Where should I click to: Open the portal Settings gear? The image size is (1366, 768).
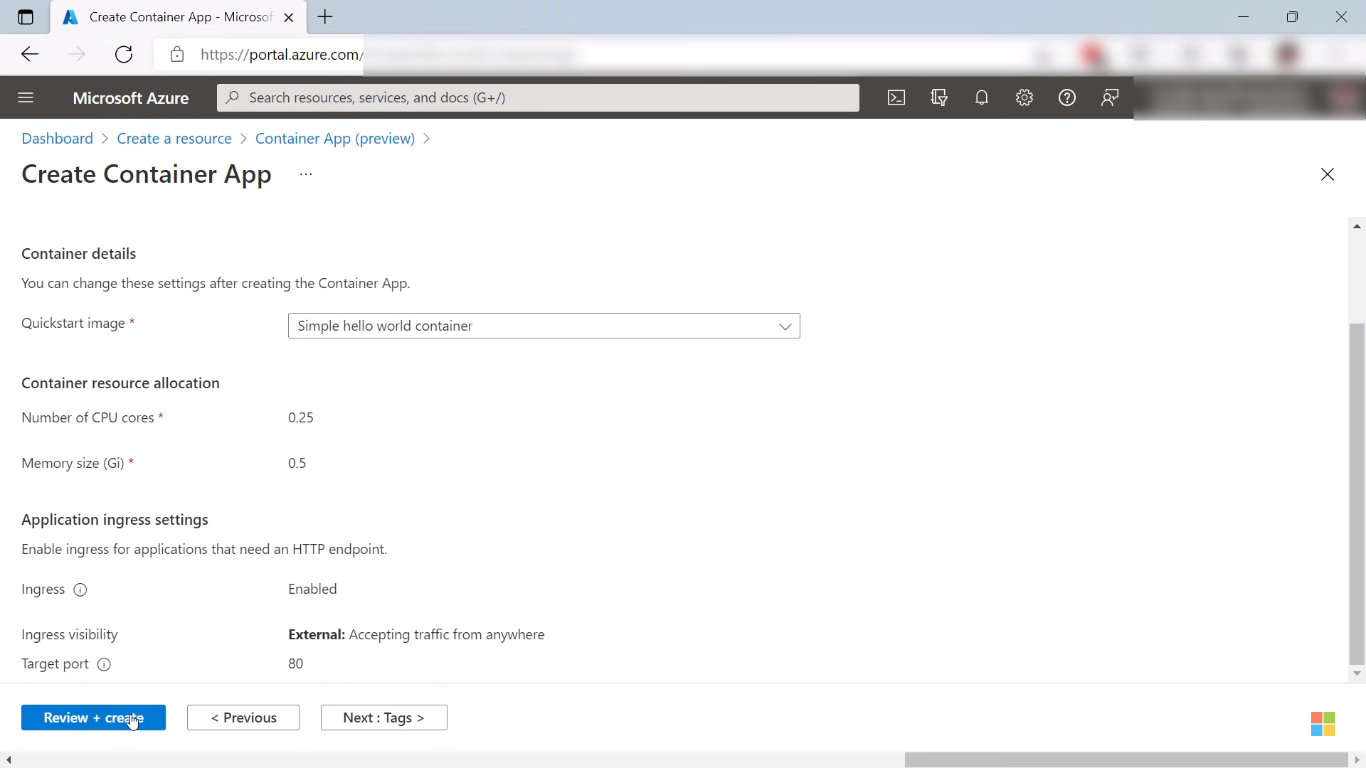[1024, 97]
